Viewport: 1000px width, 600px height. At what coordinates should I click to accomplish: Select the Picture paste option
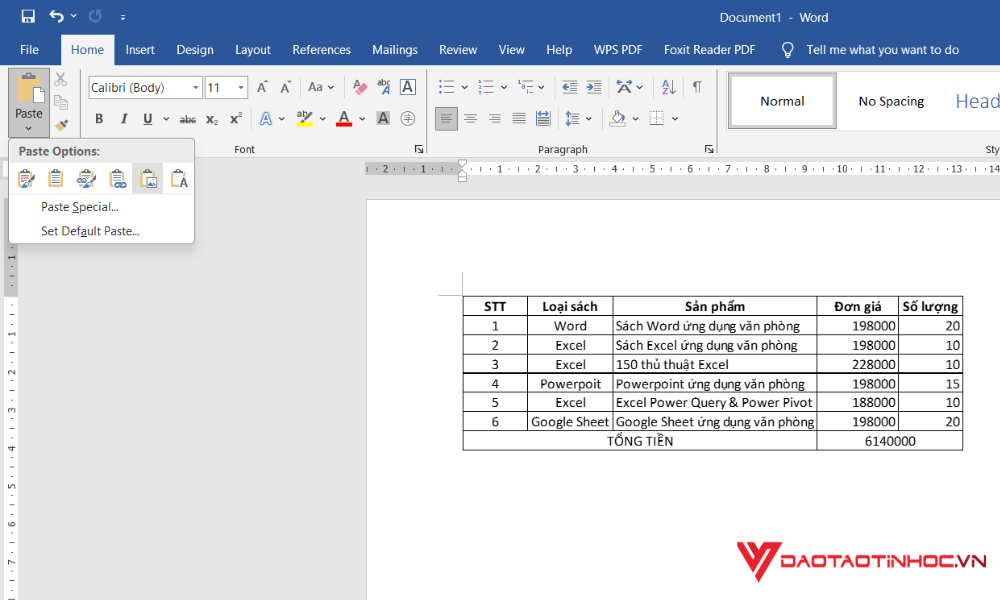tap(146, 178)
